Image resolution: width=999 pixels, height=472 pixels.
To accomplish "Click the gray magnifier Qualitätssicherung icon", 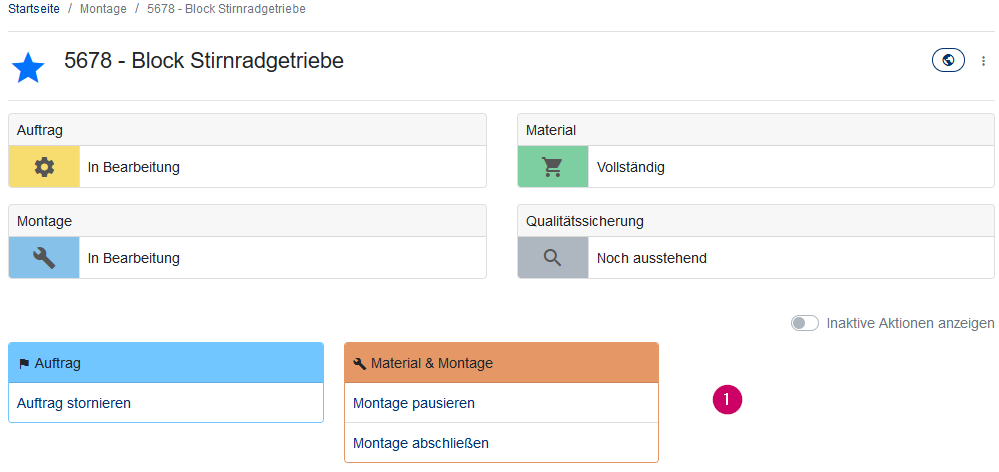I will coord(553,258).
